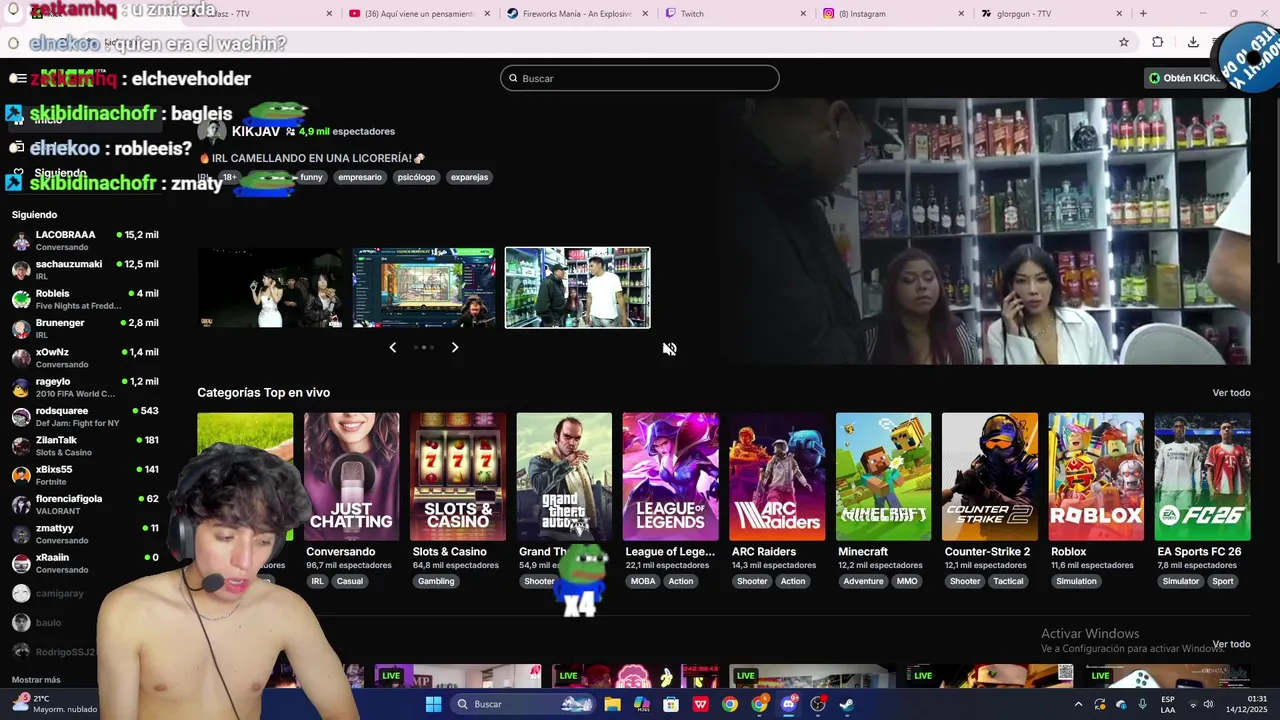Open Ver todo for top categories
The image size is (1280, 720).
(x=1231, y=393)
